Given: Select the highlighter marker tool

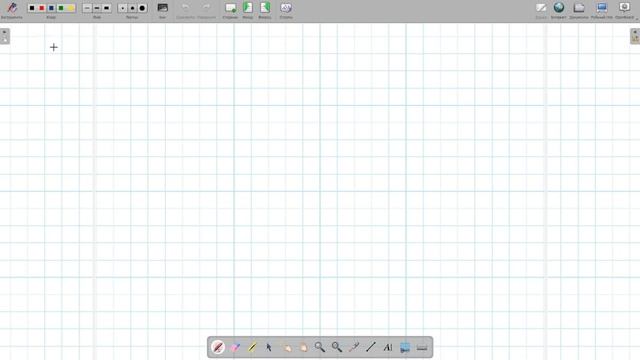Looking at the screenshot, I should point(252,347).
